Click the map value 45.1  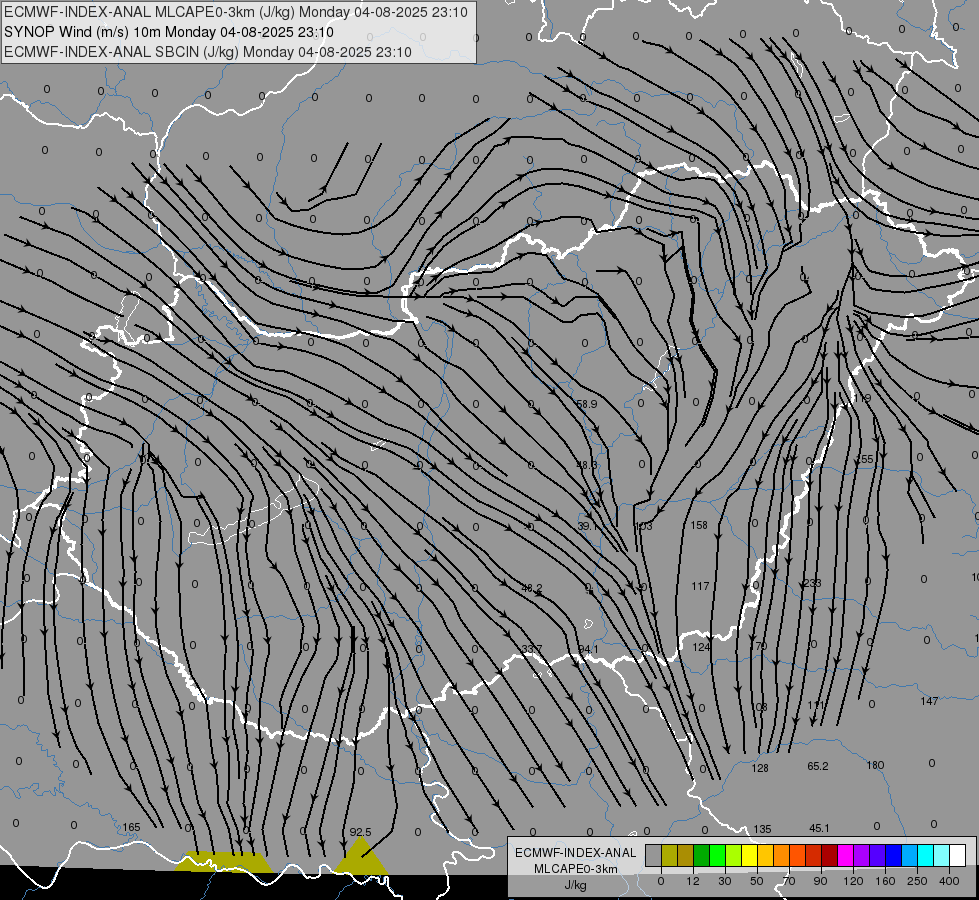(x=819, y=828)
